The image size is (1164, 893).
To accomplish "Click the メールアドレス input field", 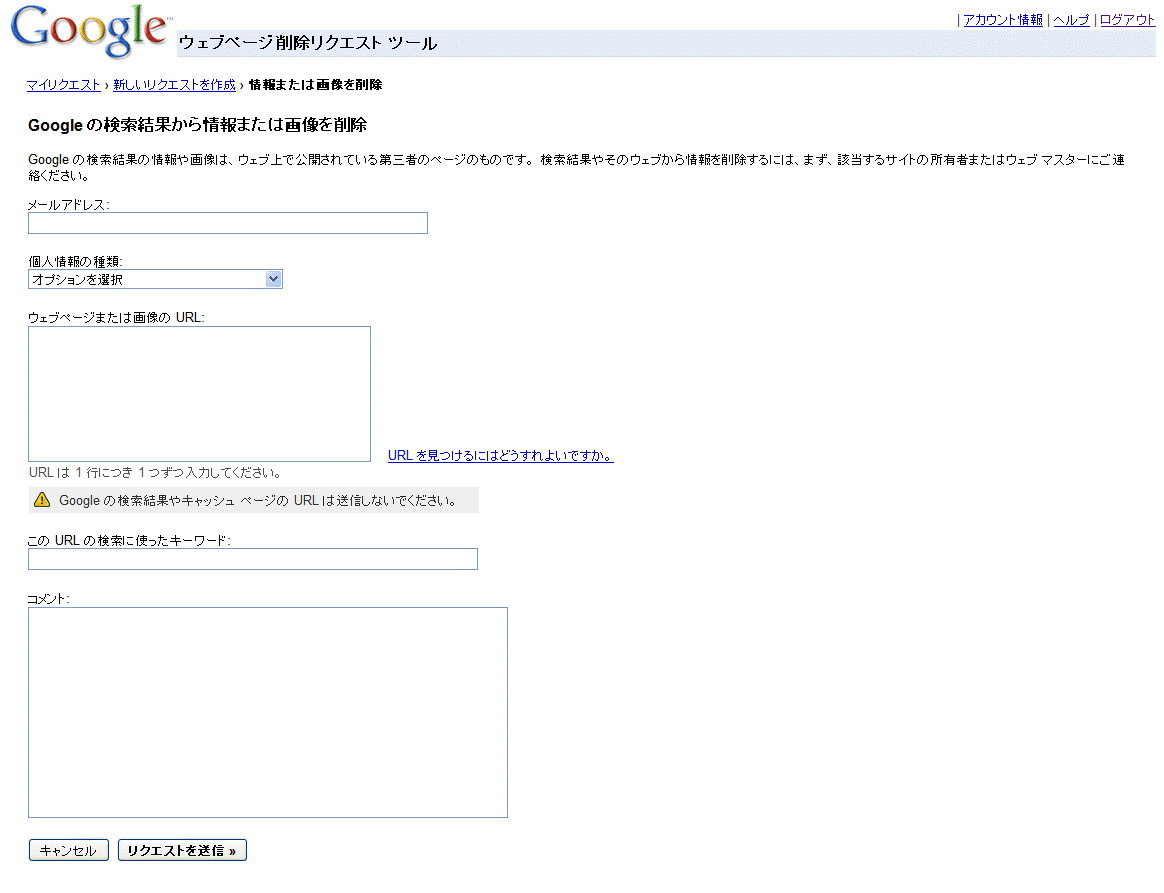I will click(228, 223).
